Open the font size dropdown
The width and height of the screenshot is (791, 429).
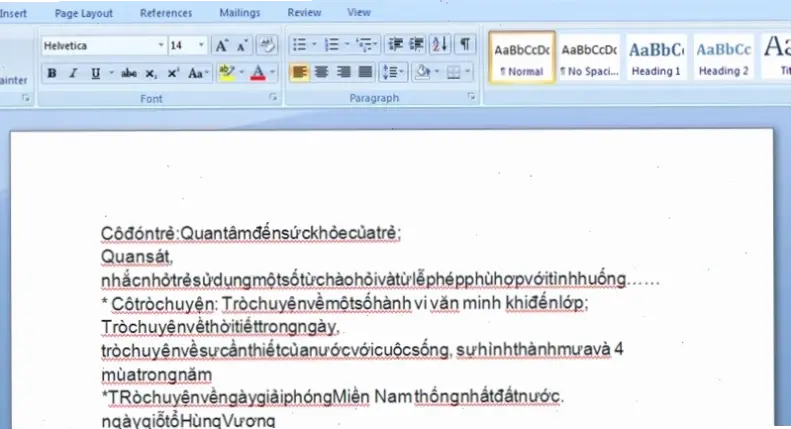tap(203, 46)
